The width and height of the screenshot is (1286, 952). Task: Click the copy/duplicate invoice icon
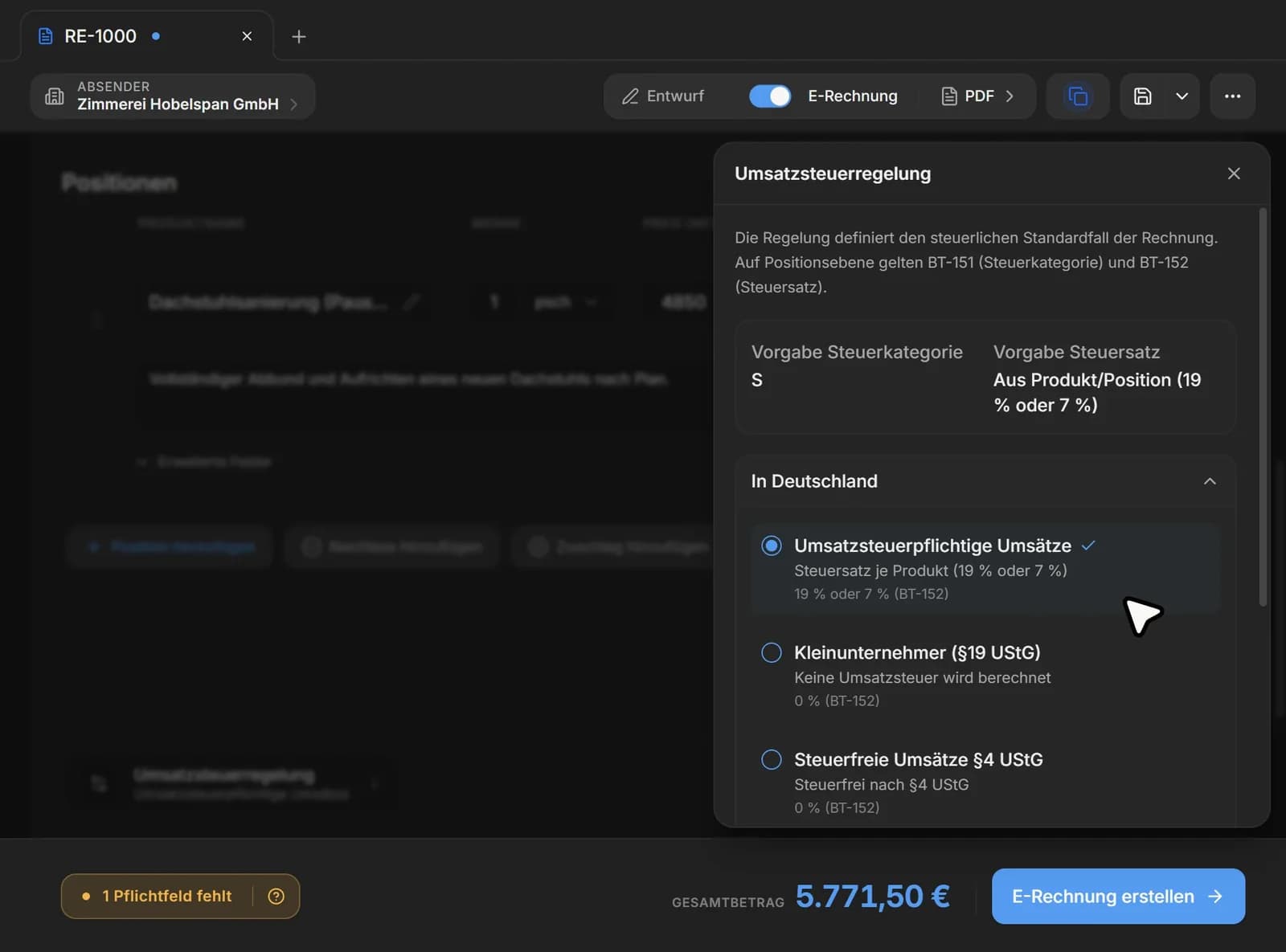(1078, 96)
